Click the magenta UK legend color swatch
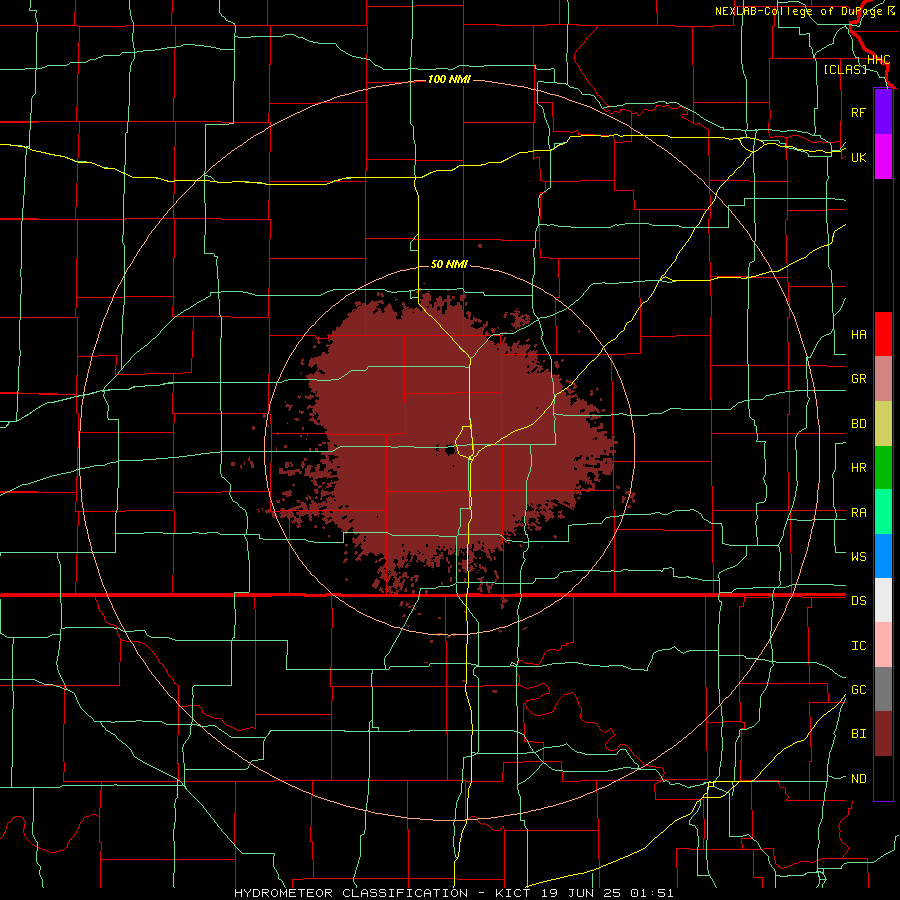Image resolution: width=900 pixels, height=900 pixels. tap(883, 157)
